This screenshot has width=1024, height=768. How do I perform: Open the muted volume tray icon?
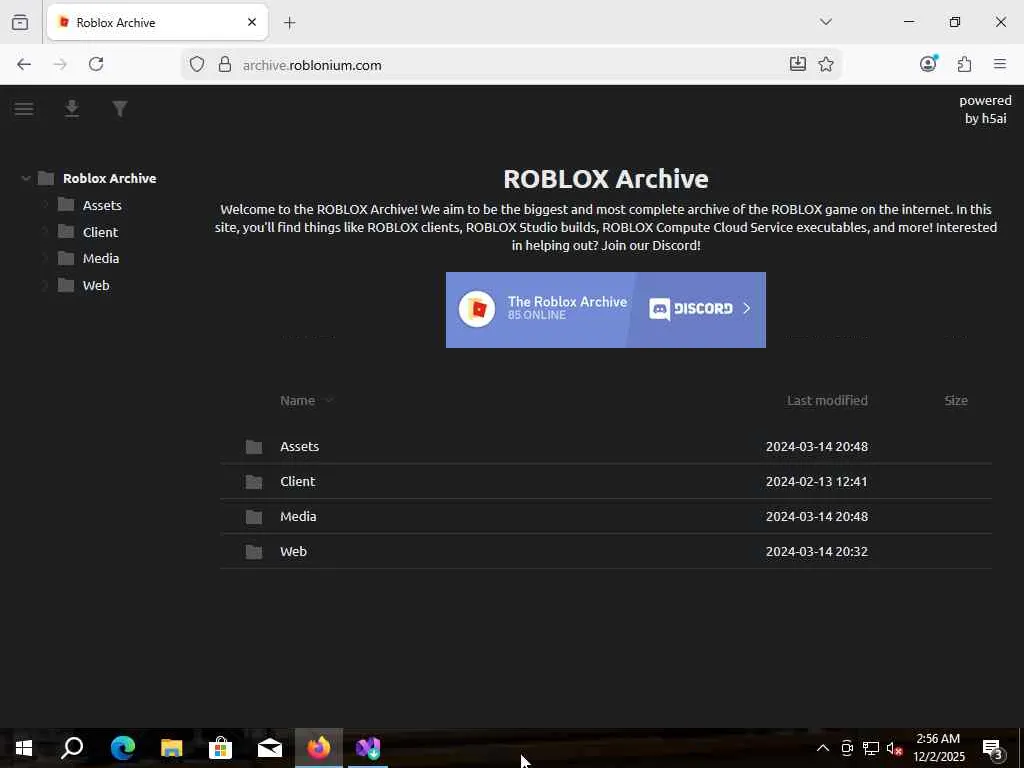(894, 748)
